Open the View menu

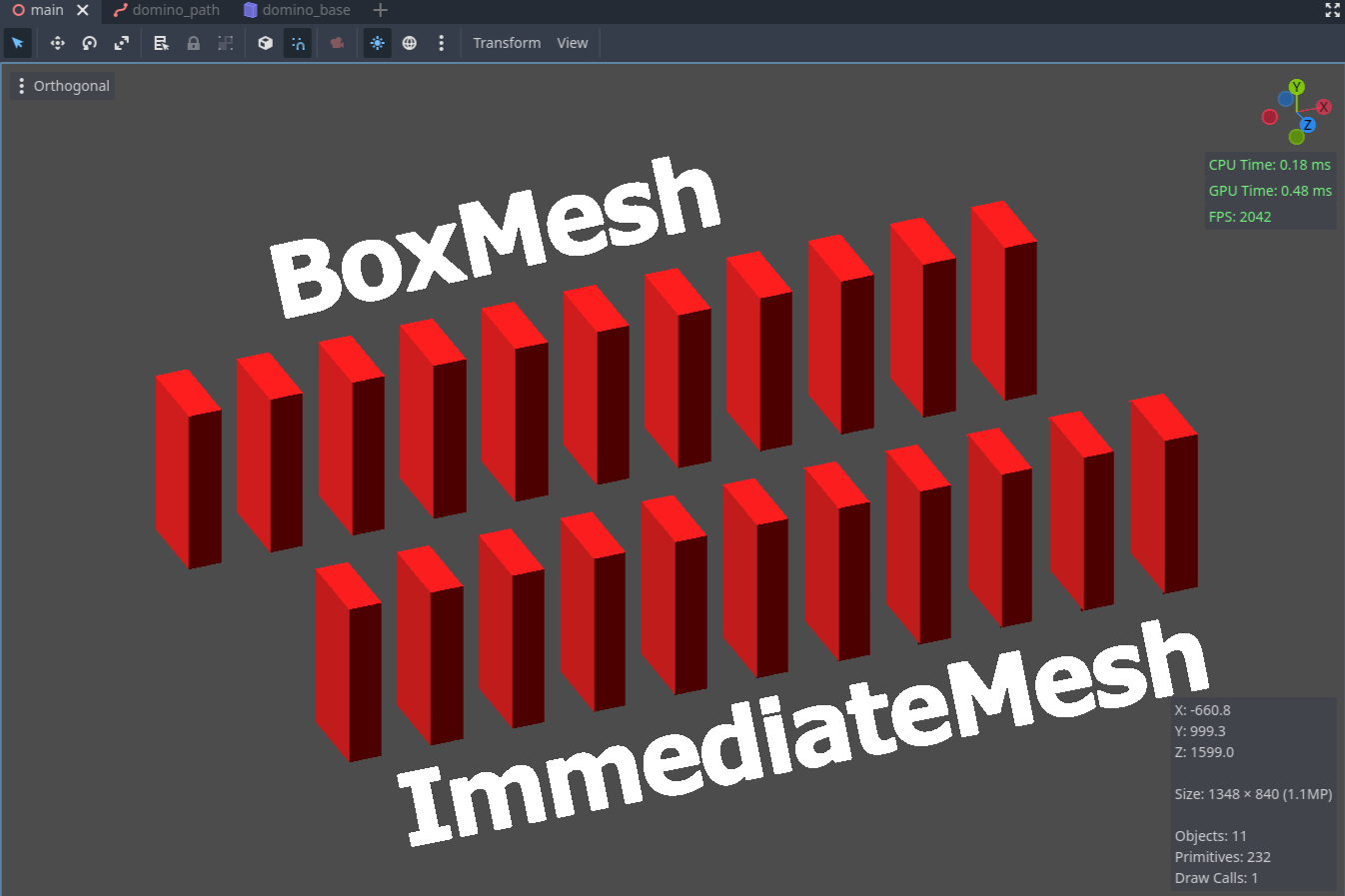tap(572, 43)
